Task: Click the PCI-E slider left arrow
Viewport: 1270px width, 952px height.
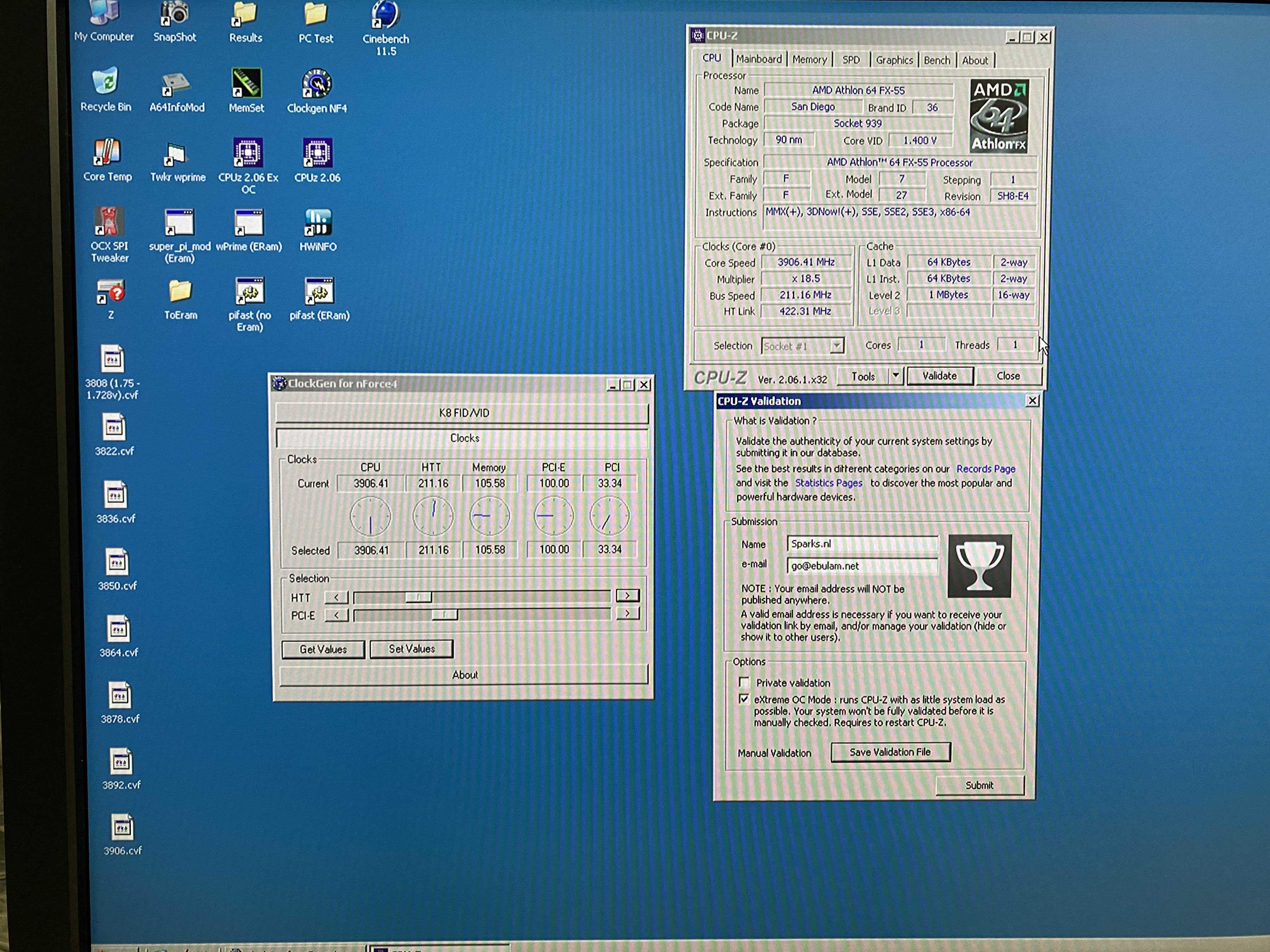Action: click(336, 615)
